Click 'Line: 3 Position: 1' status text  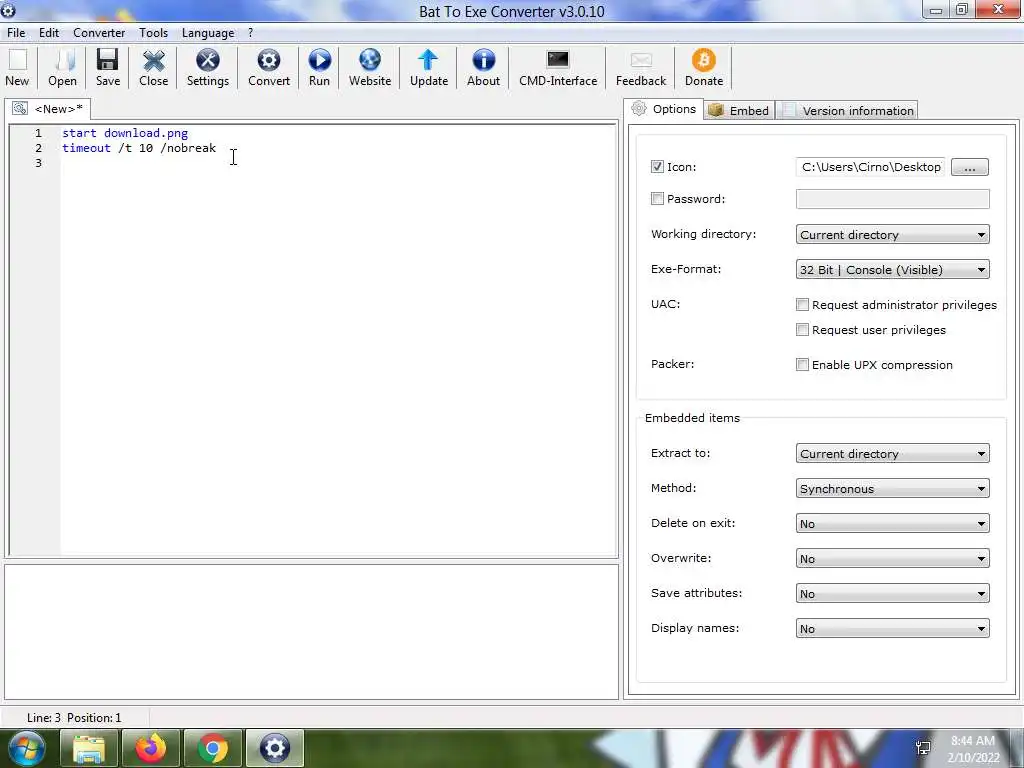74,718
